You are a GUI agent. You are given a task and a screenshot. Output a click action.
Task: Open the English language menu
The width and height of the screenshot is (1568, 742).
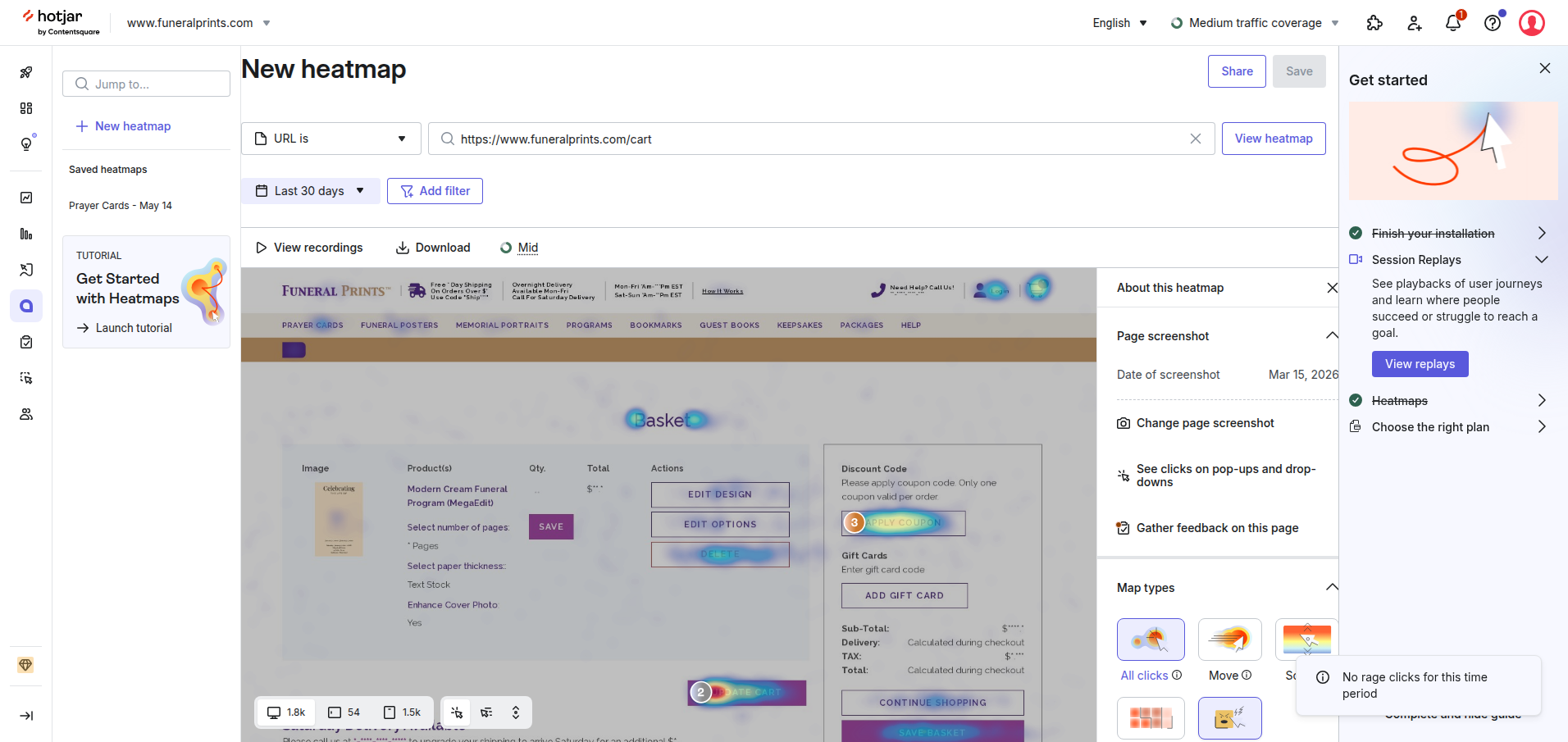pos(1119,23)
